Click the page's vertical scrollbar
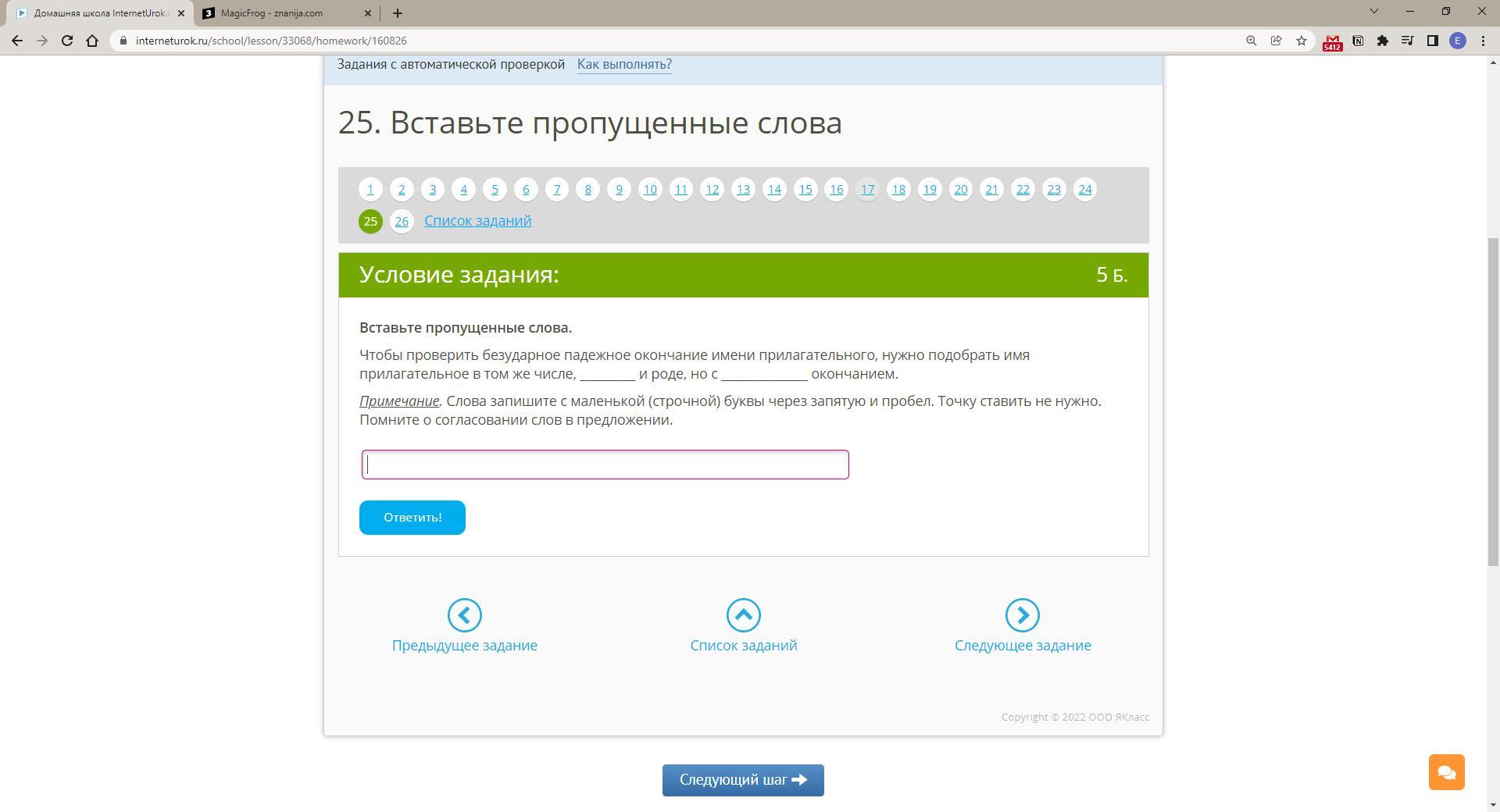Image resolution: width=1500 pixels, height=812 pixels. click(x=1492, y=390)
